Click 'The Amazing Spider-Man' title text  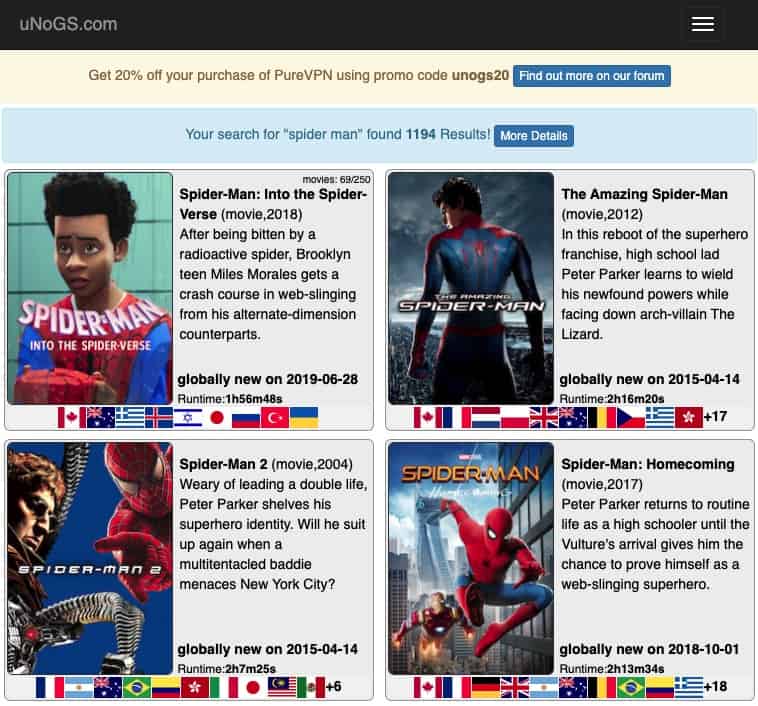click(644, 194)
